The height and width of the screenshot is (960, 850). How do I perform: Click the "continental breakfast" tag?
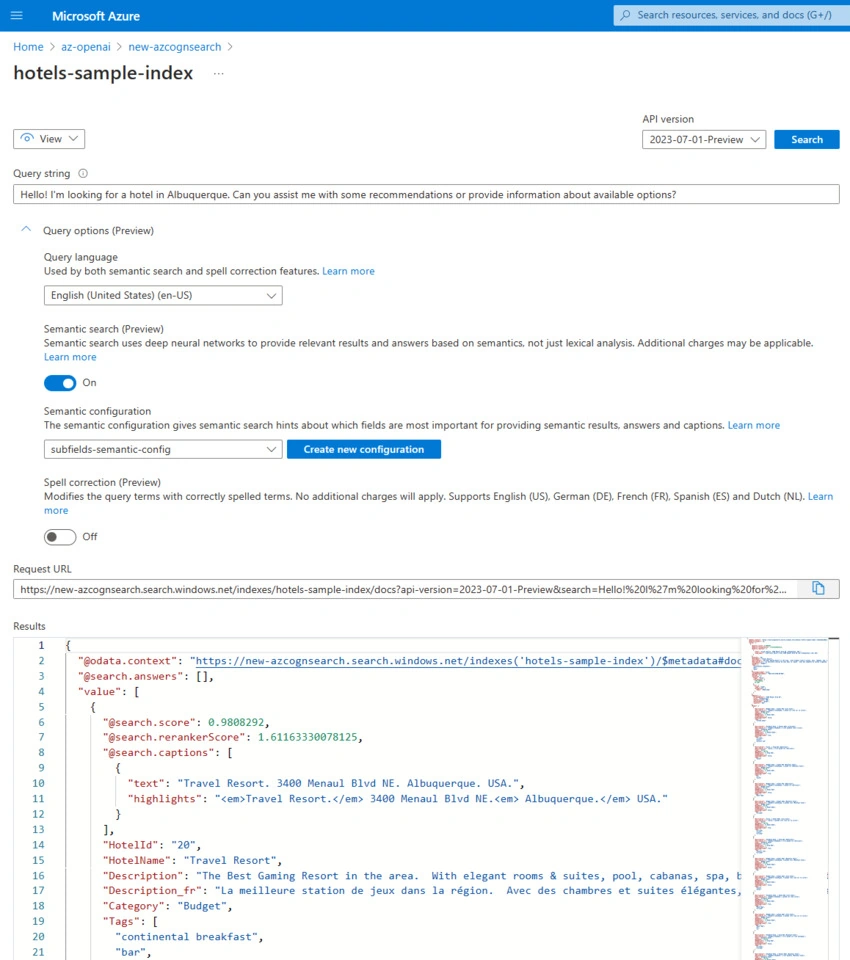189,937
